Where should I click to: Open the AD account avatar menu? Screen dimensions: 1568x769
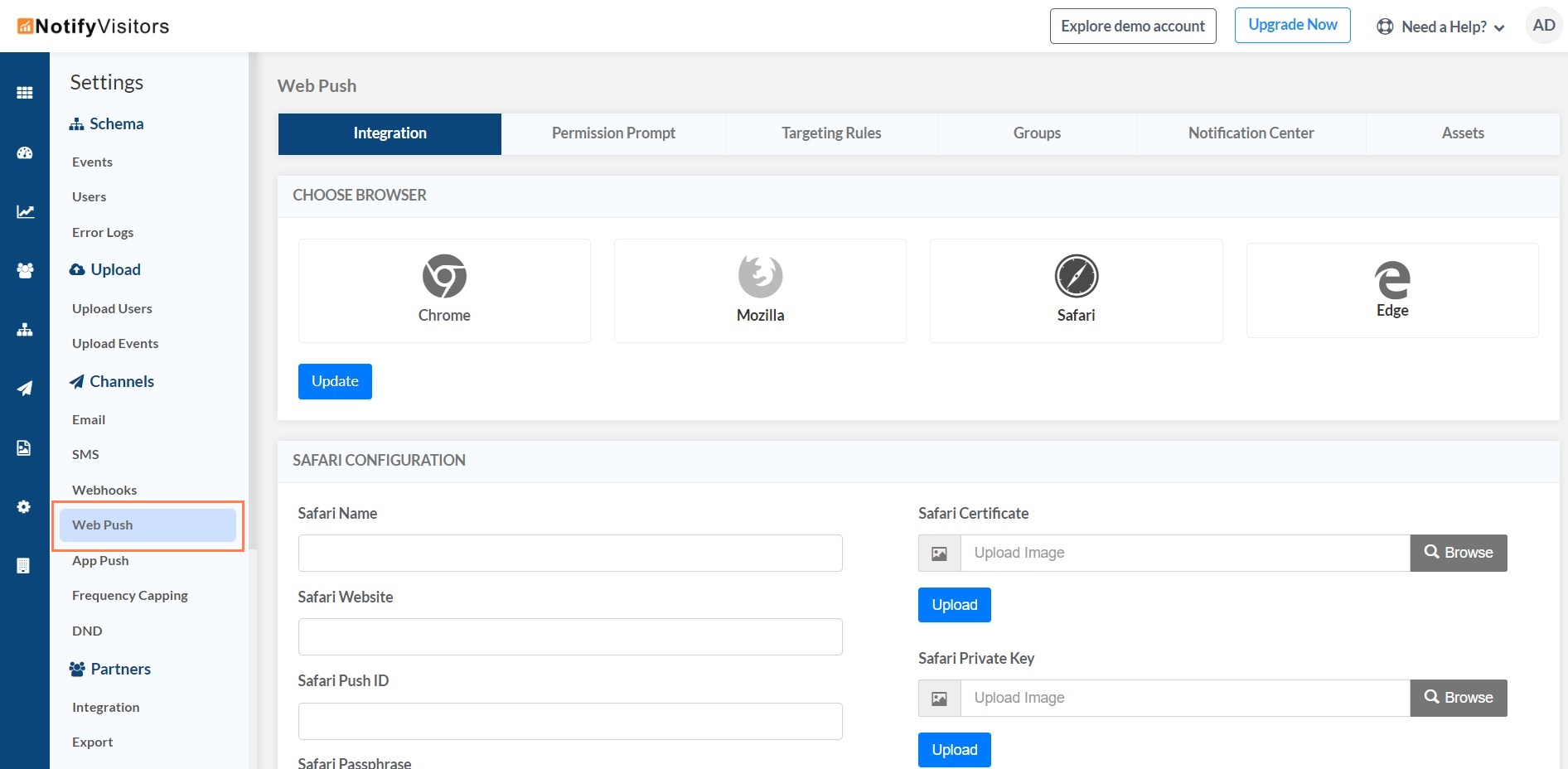1543,26
